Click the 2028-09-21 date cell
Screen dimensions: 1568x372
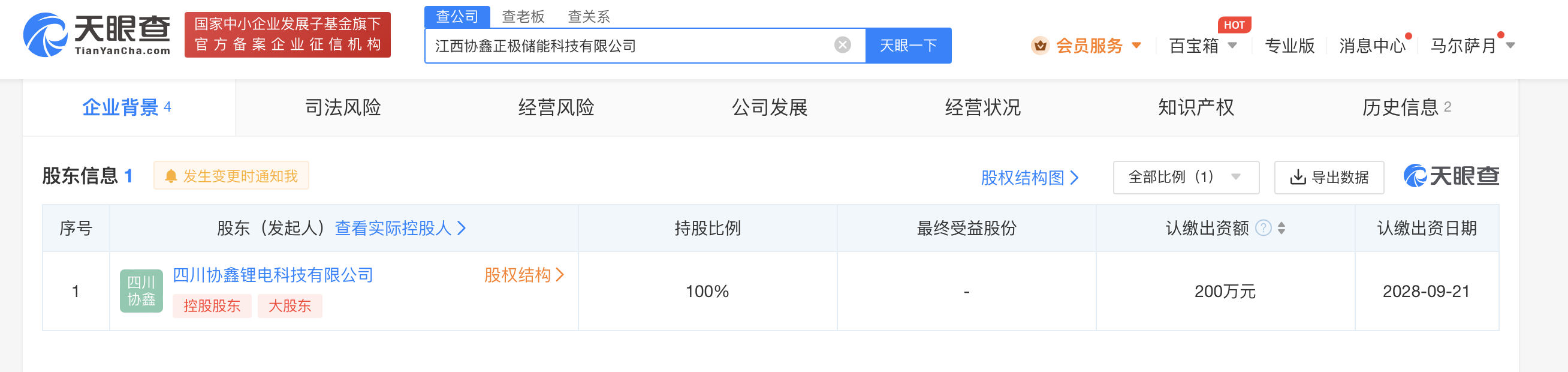[x=1426, y=292]
